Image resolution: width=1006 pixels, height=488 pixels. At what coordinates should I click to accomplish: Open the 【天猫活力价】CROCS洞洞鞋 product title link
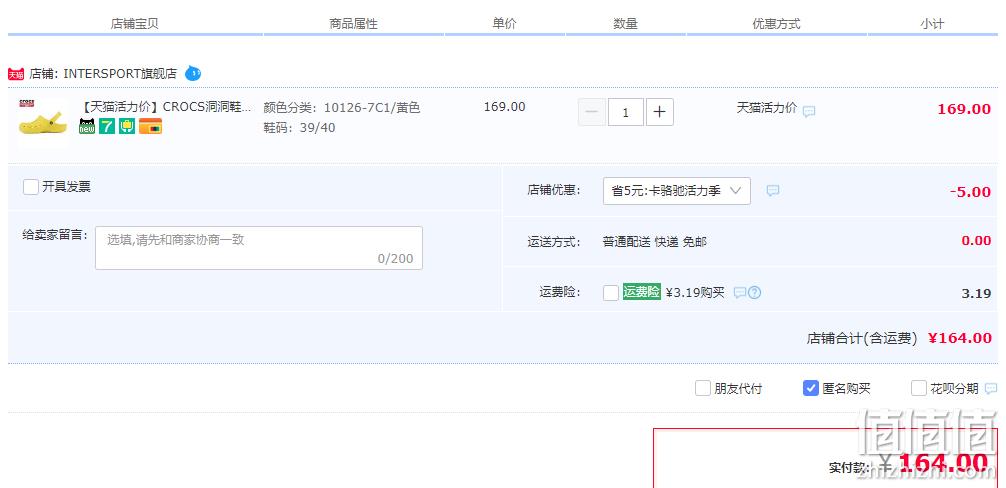tap(166, 107)
